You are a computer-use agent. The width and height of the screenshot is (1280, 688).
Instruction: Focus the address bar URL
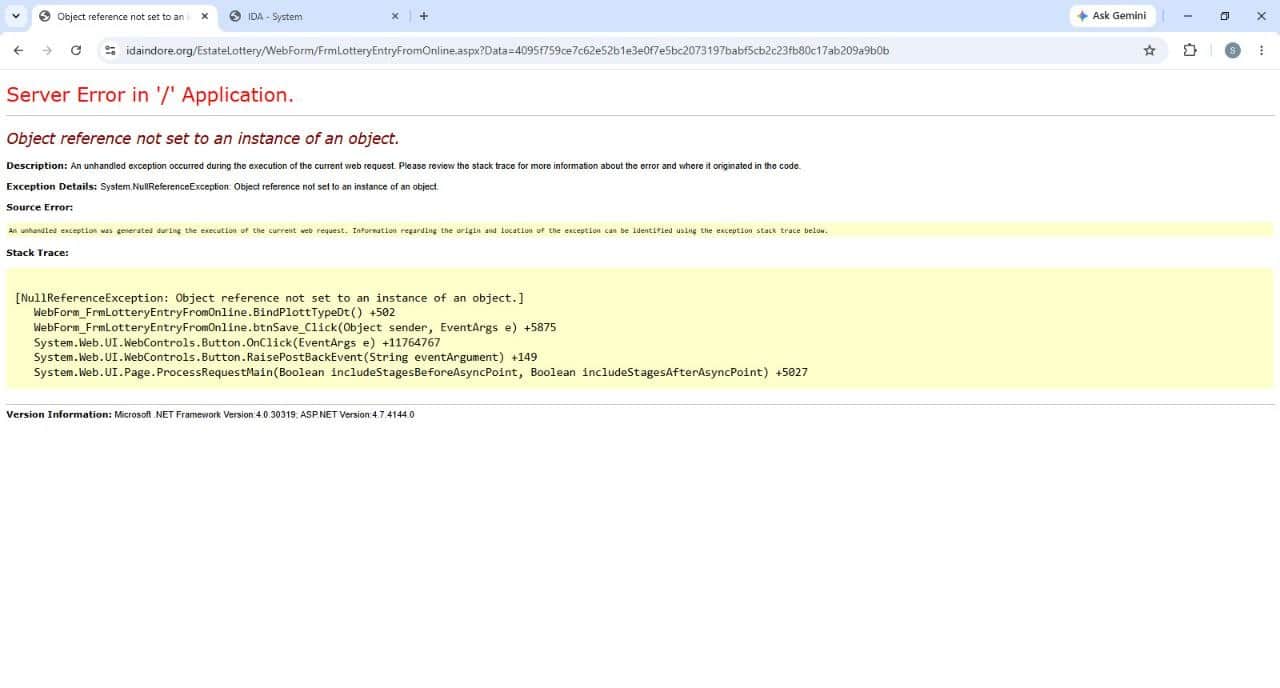[508, 50]
